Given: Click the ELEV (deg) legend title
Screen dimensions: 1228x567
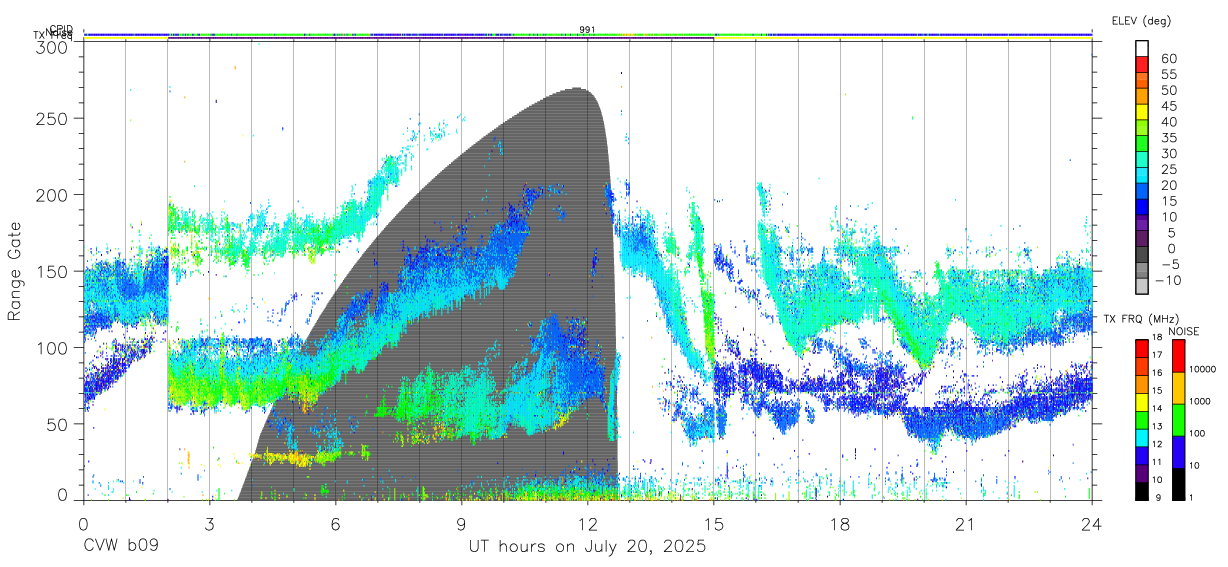Looking at the screenshot, I should (1141, 20).
